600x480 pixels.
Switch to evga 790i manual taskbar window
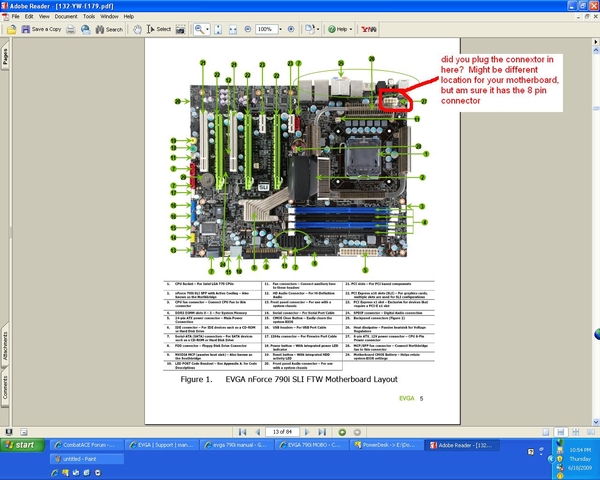(x=236, y=445)
